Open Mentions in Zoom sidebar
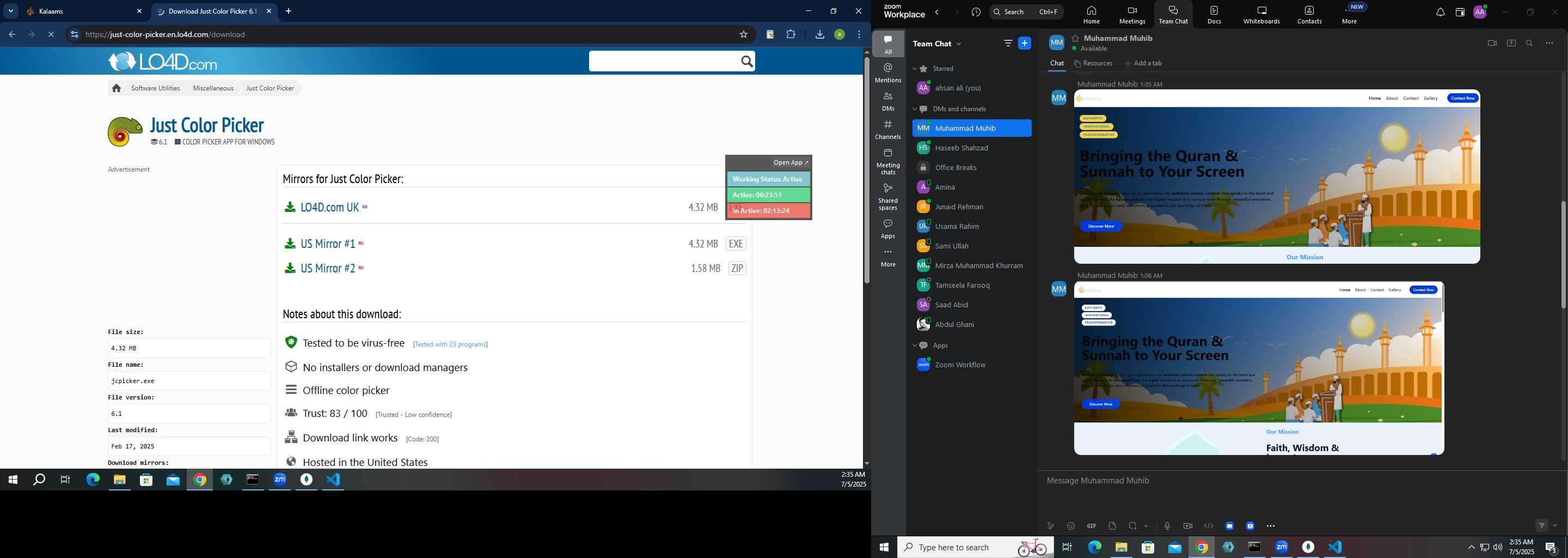This screenshot has height=558, width=1568. (x=888, y=72)
